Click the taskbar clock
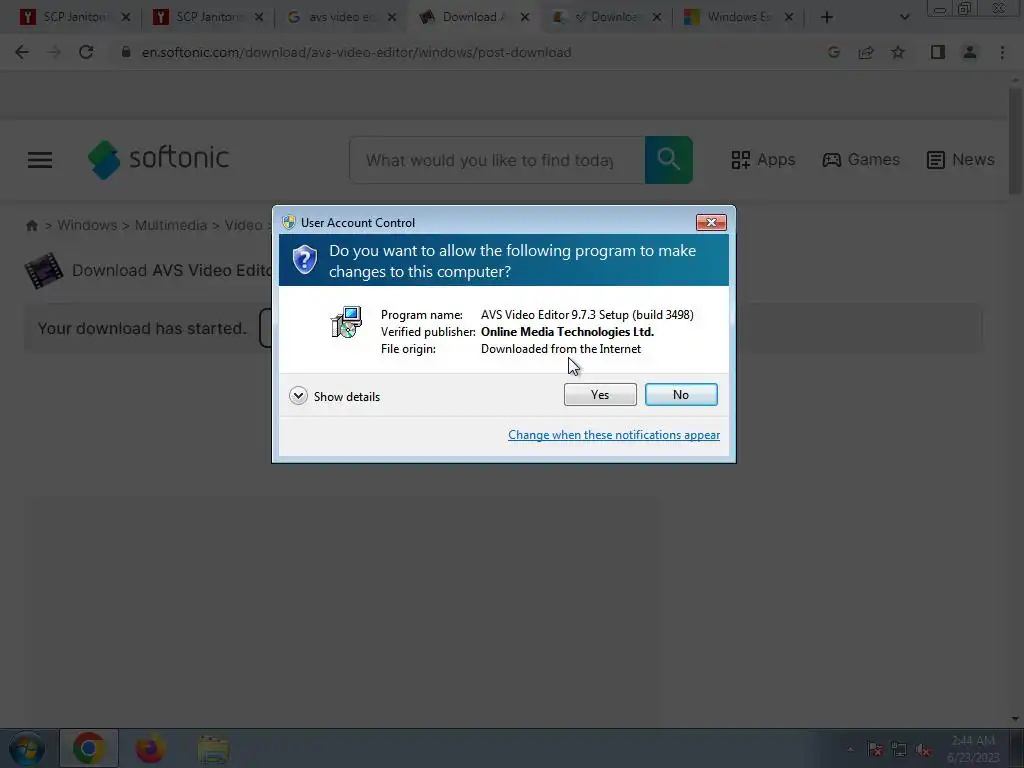 pyautogui.click(x=973, y=749)
